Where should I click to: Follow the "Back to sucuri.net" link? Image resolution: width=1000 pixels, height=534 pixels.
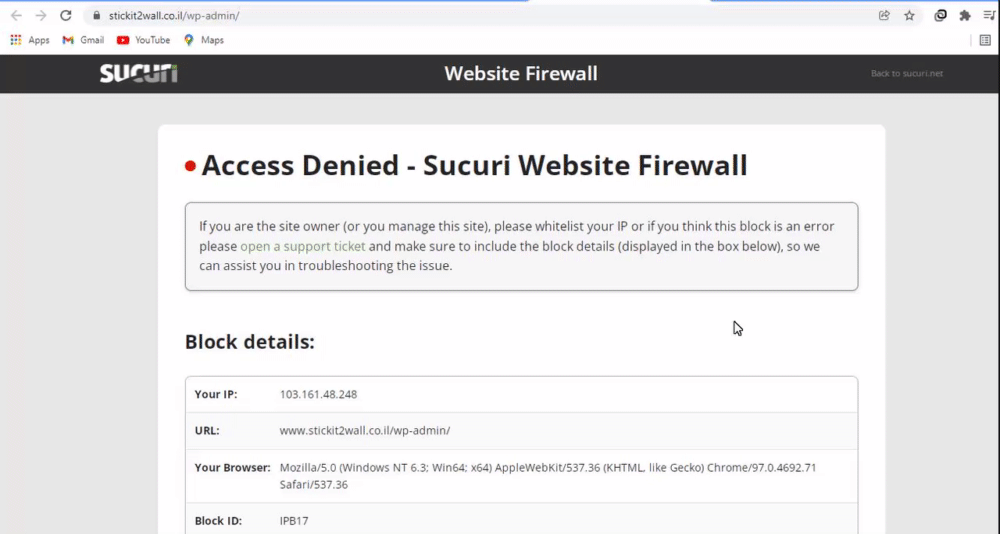click(906, 74)
